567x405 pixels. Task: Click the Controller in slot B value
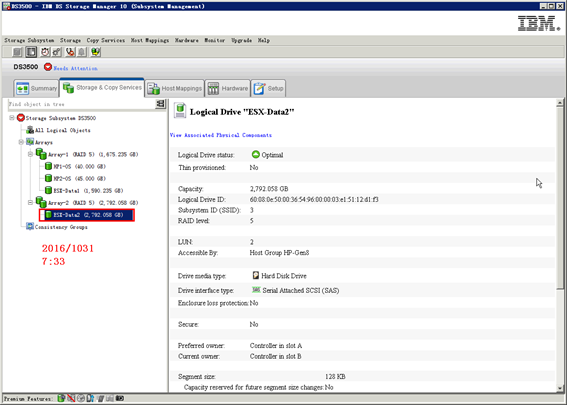[x=276, y=357]
